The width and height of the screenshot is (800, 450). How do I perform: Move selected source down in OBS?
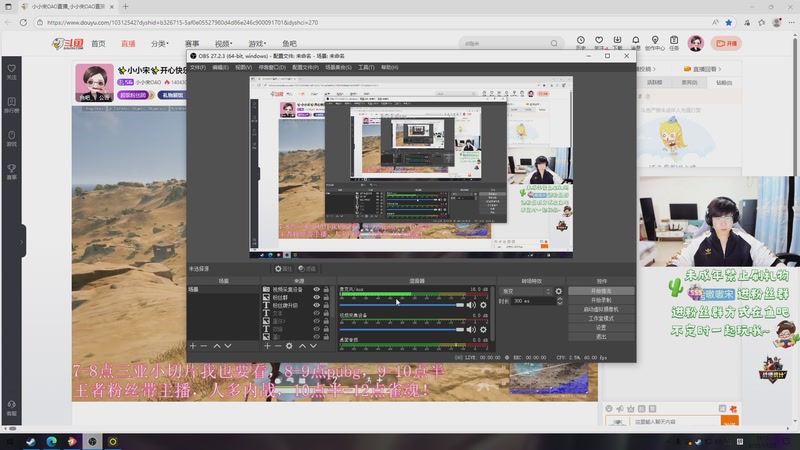313,346
